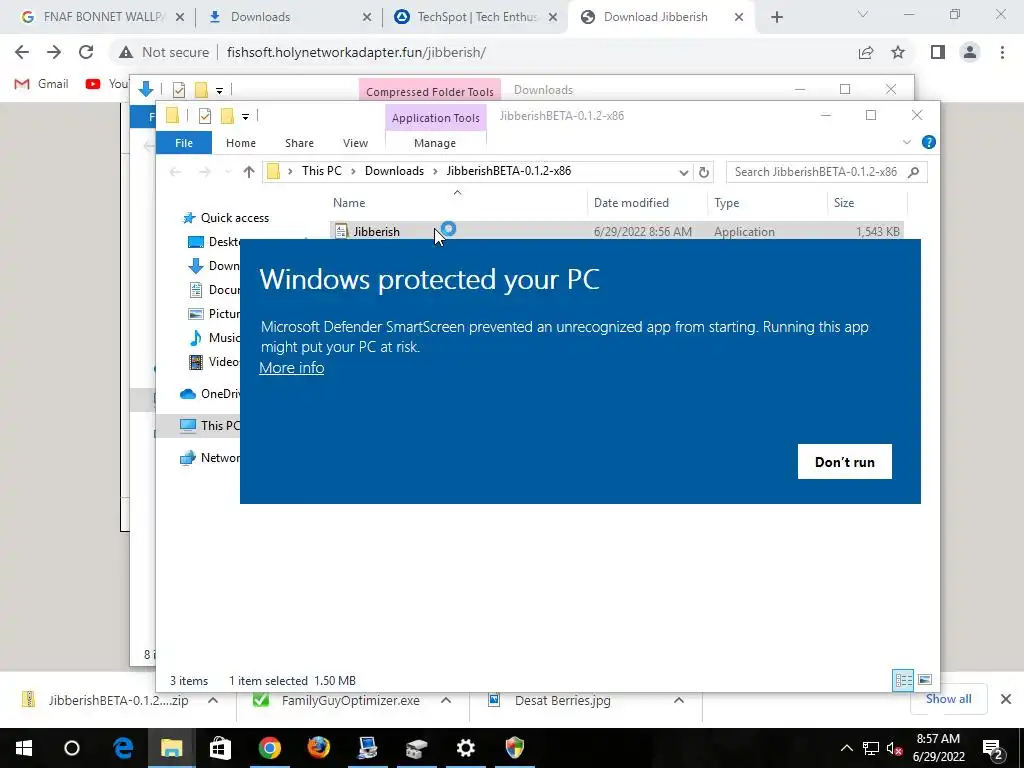Switch to the TechSpot browser tab

(473, 17)
